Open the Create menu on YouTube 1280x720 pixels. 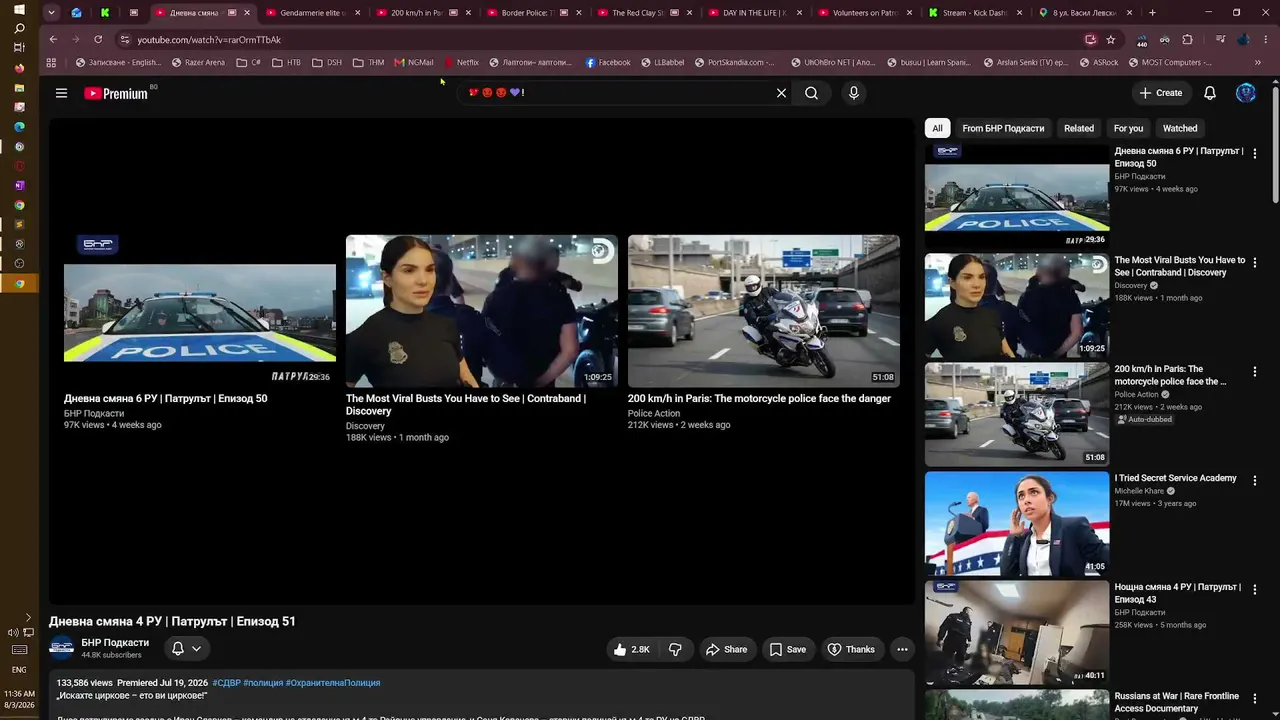[x=1160, y=93]
